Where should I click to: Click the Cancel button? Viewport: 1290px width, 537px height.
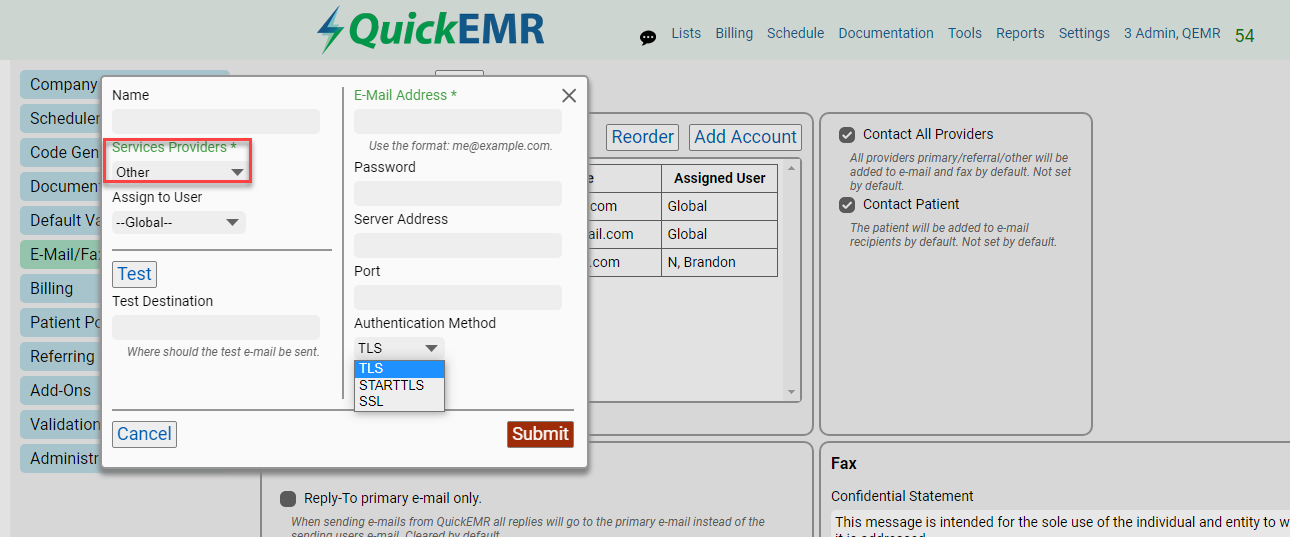[144, 434]
